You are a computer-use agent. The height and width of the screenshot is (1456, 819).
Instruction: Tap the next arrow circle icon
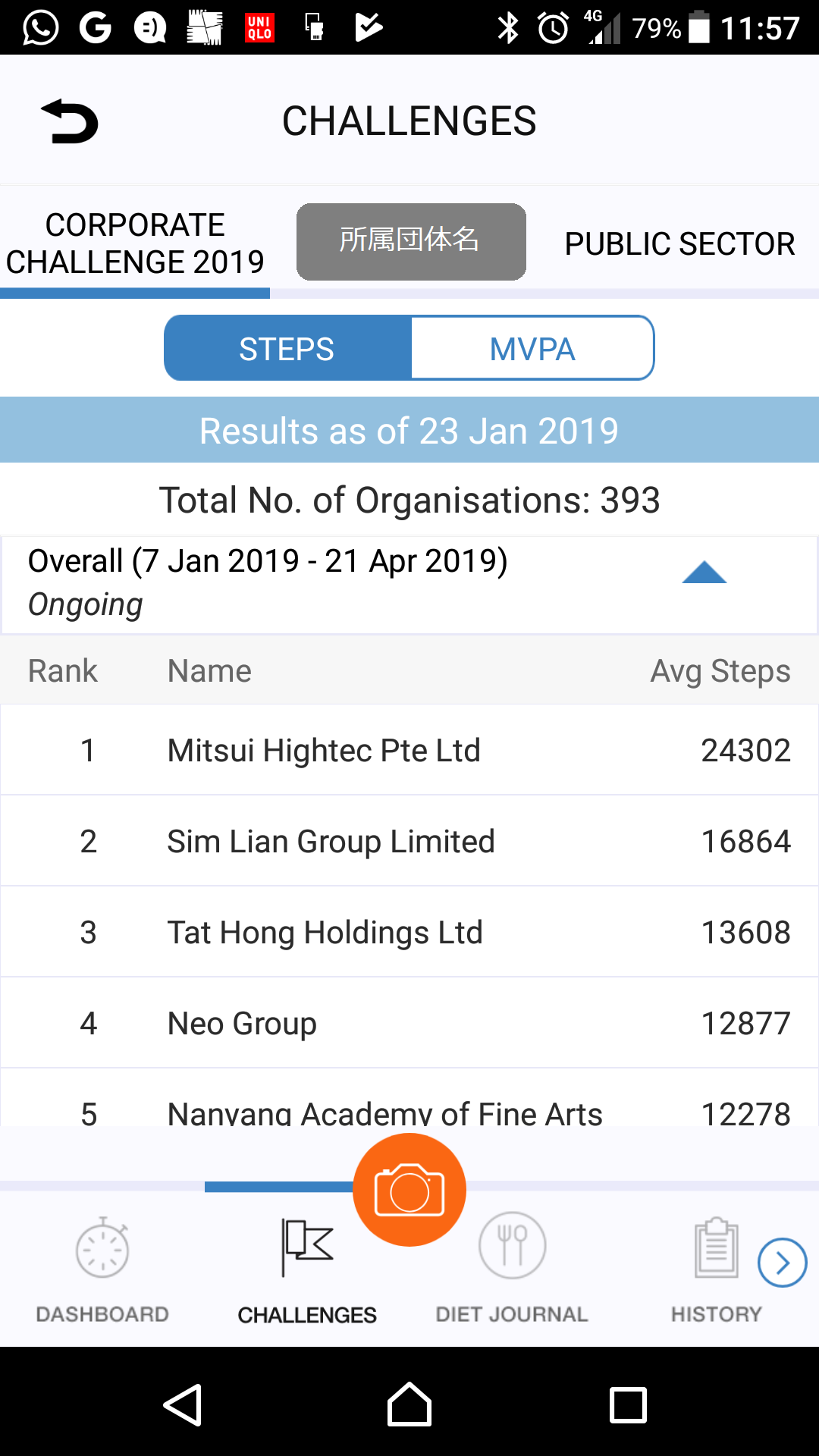click(782, 1263)
